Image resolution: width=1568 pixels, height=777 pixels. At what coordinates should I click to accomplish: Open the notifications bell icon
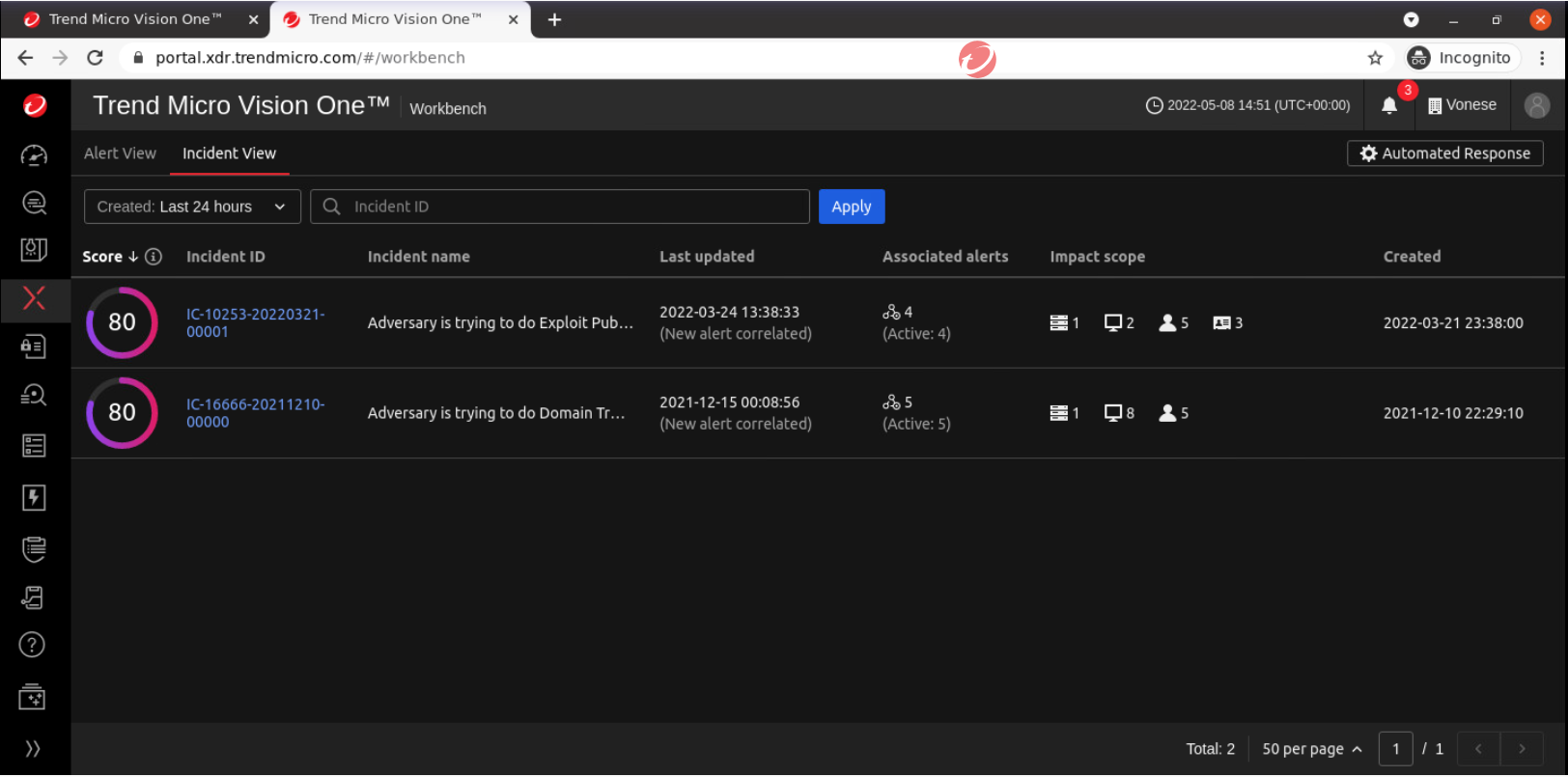tap(1388, 106)
